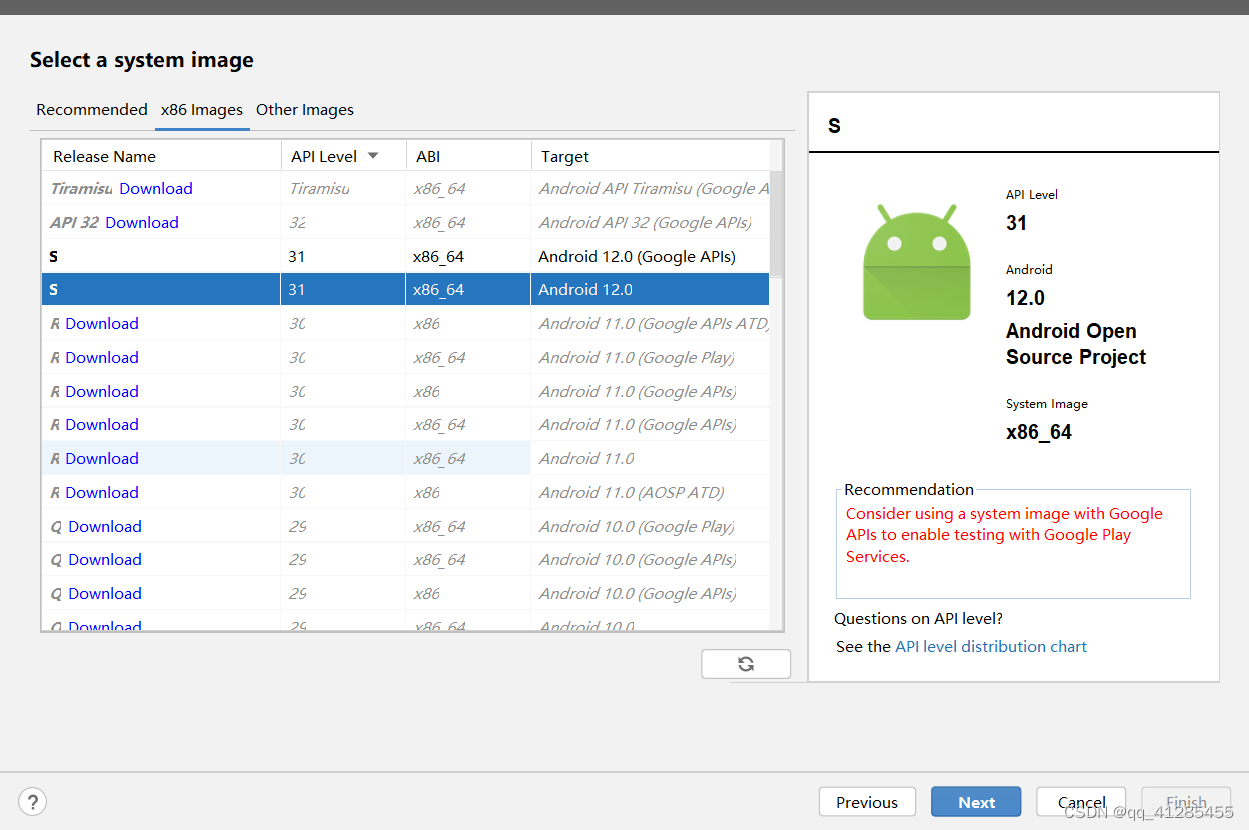1249x830 pixels.
Task: Sort by the Target column header
Action: pyautogui.click(x=651, y=156)
